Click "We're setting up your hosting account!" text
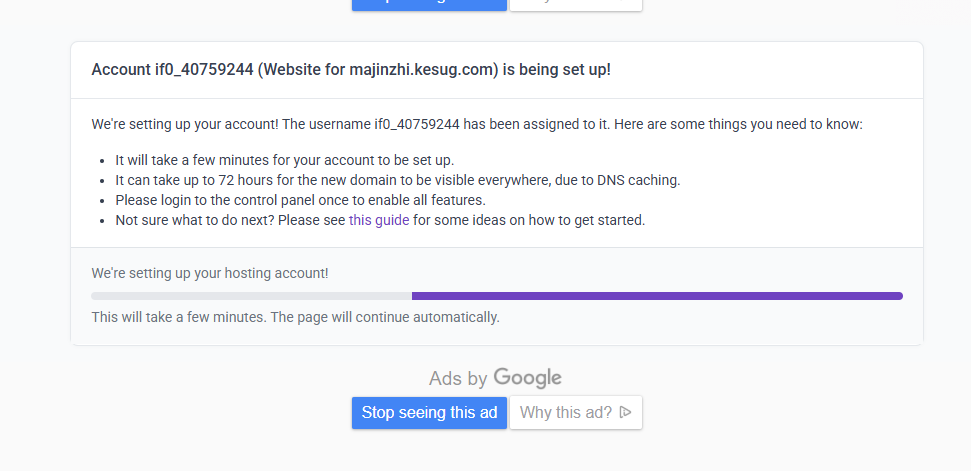Viewport: 971px width, 471px height. (x=210, y=272)
